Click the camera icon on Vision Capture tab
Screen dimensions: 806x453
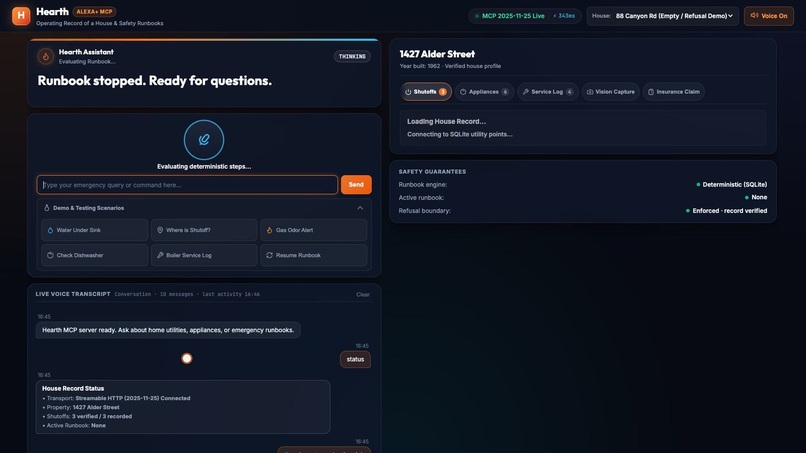pyautogui.click(x=590, y=92)
